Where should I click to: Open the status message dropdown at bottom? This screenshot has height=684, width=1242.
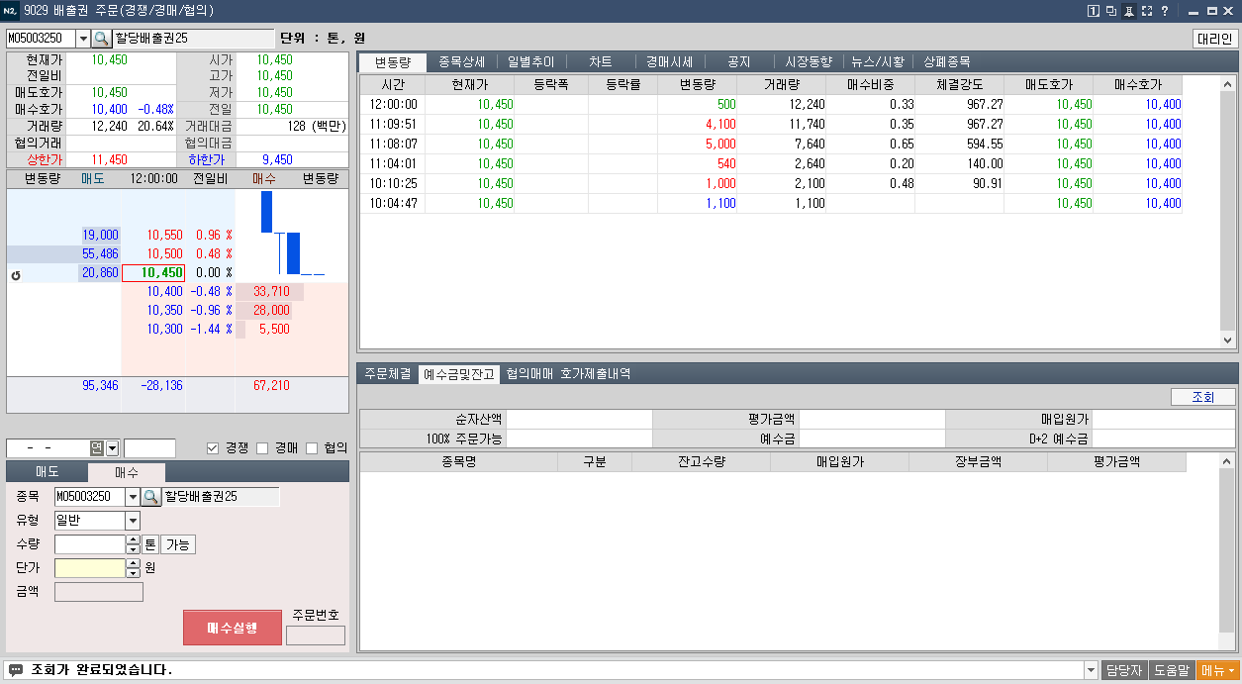pyautogui.click(x=1090, y=670)
